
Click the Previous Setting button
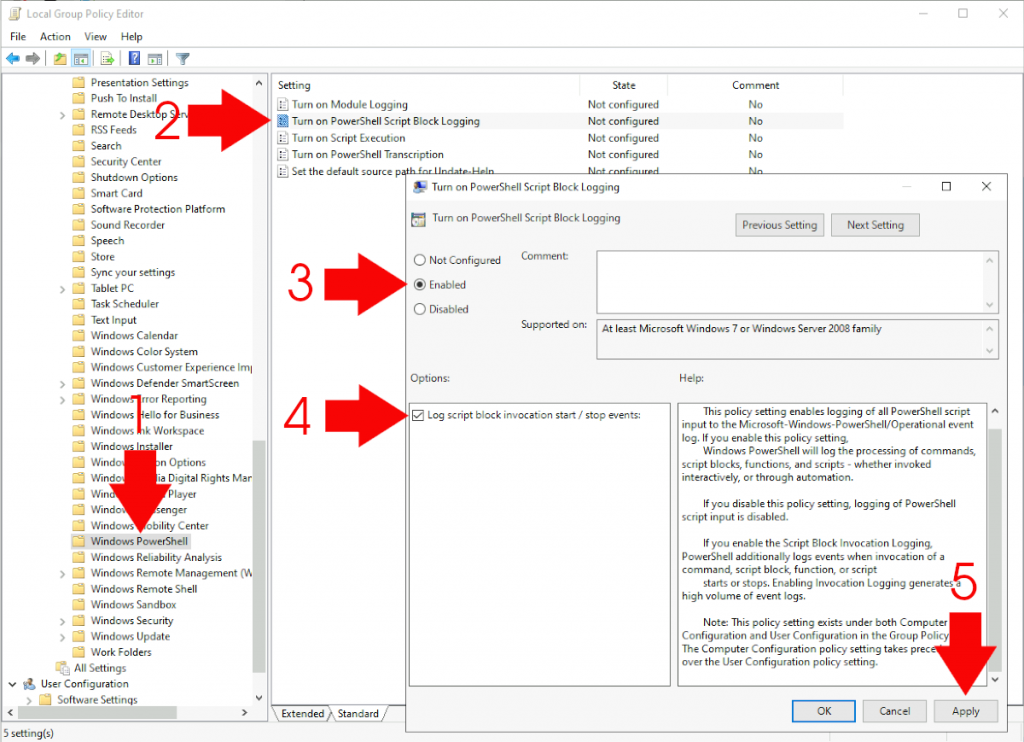point(779,225)
